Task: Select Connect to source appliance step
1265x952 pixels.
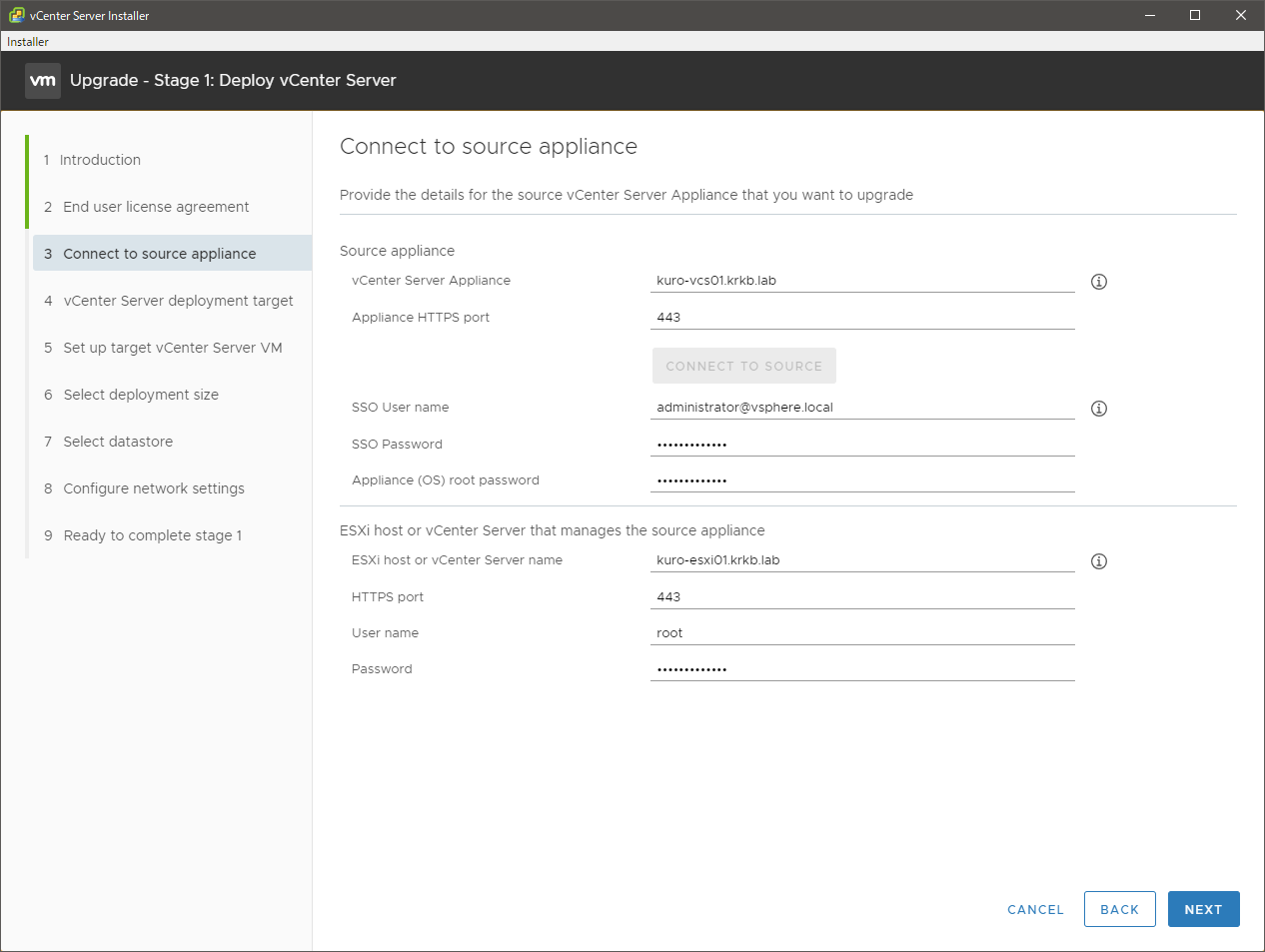Action: 160,254
